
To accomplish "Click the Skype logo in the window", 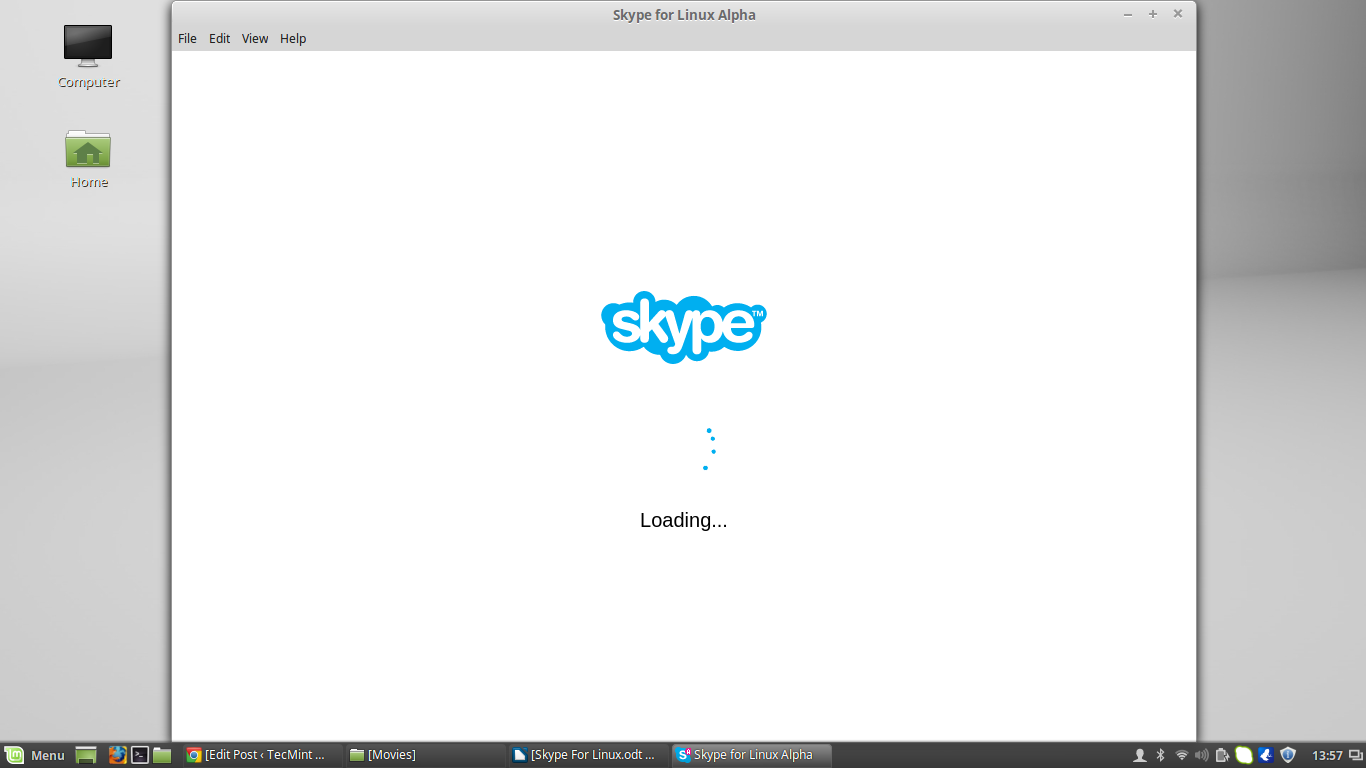I will (684, 327).
